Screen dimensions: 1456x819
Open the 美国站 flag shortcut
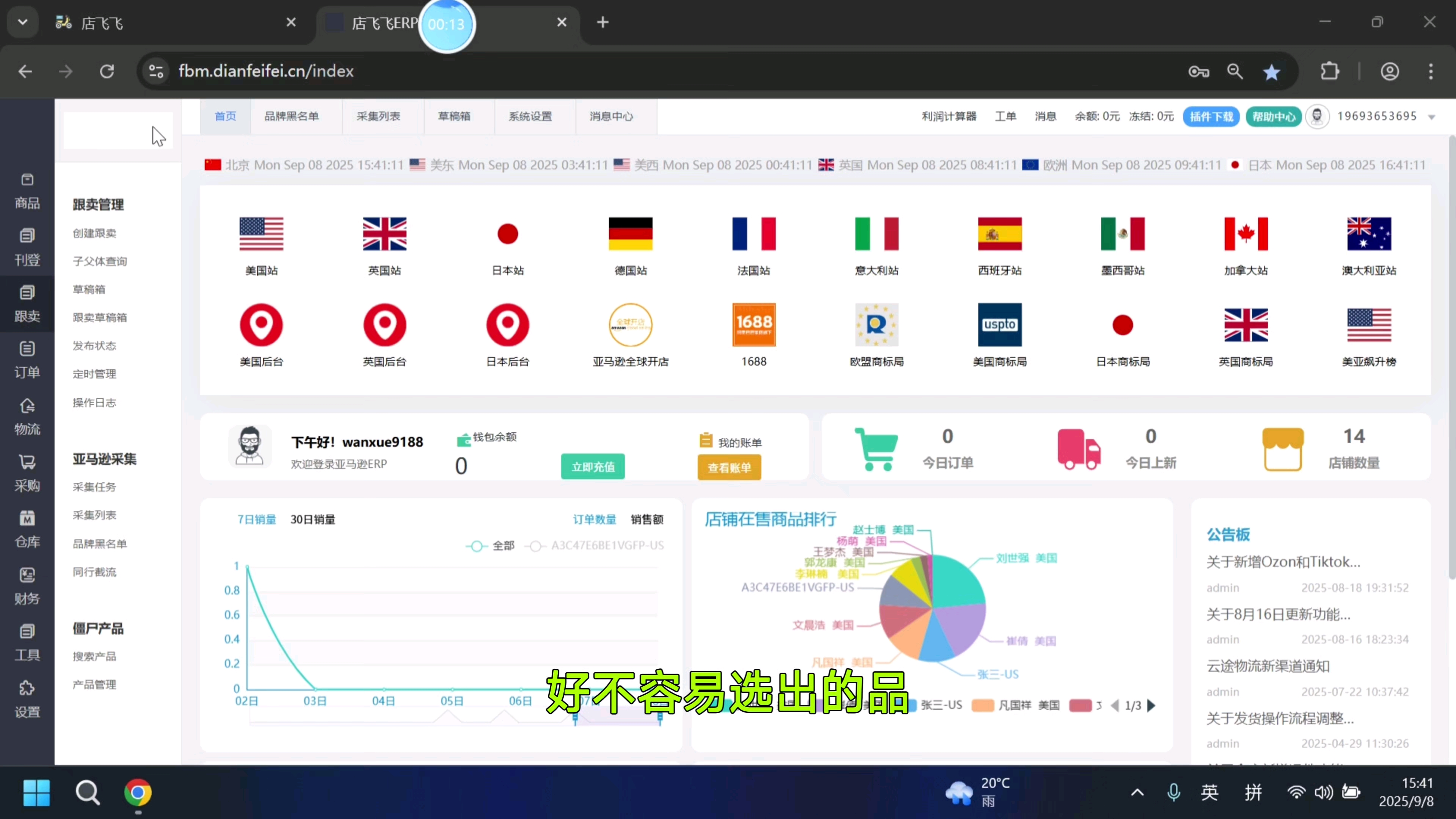(261, 234)
